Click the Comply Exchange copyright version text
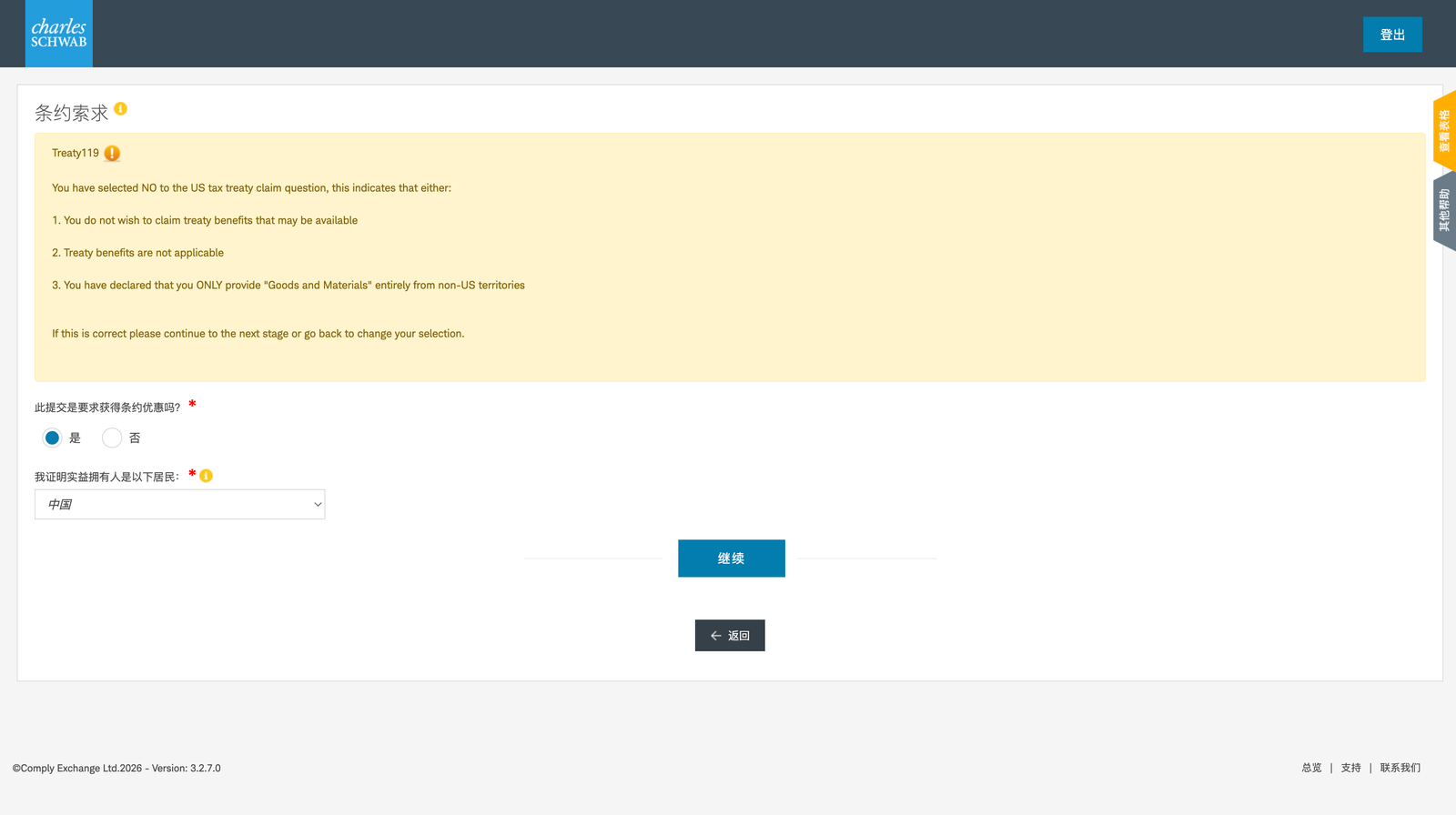 pos(116,769)
